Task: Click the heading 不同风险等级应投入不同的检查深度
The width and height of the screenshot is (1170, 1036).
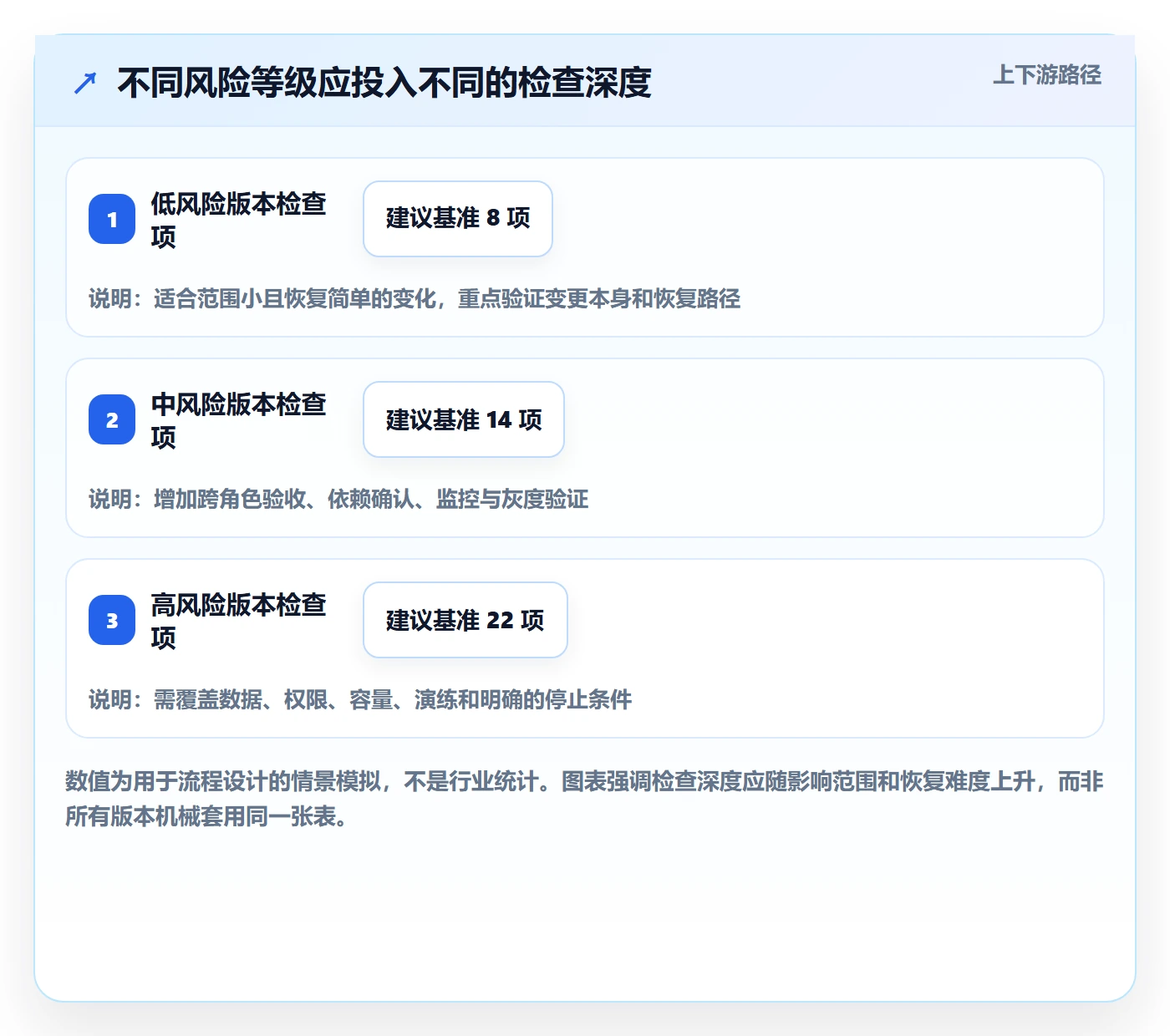Action: tap(384, 83)
